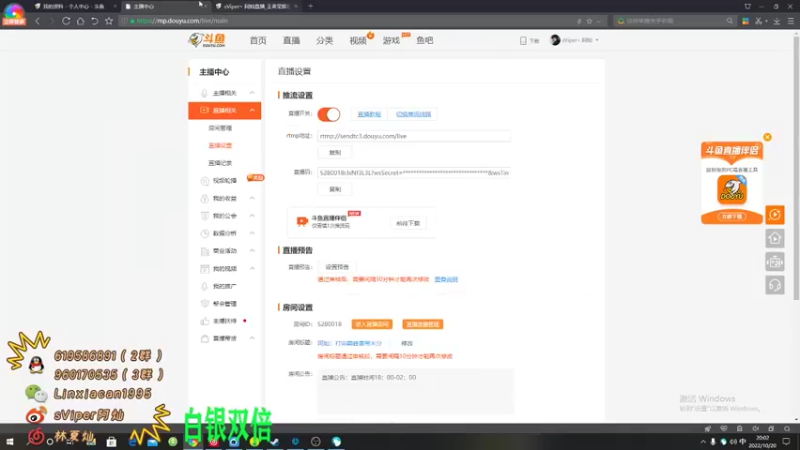800x450 pixels.
Task: Click the orange play icon on the floating sidebar
Action: coord(774,215)
